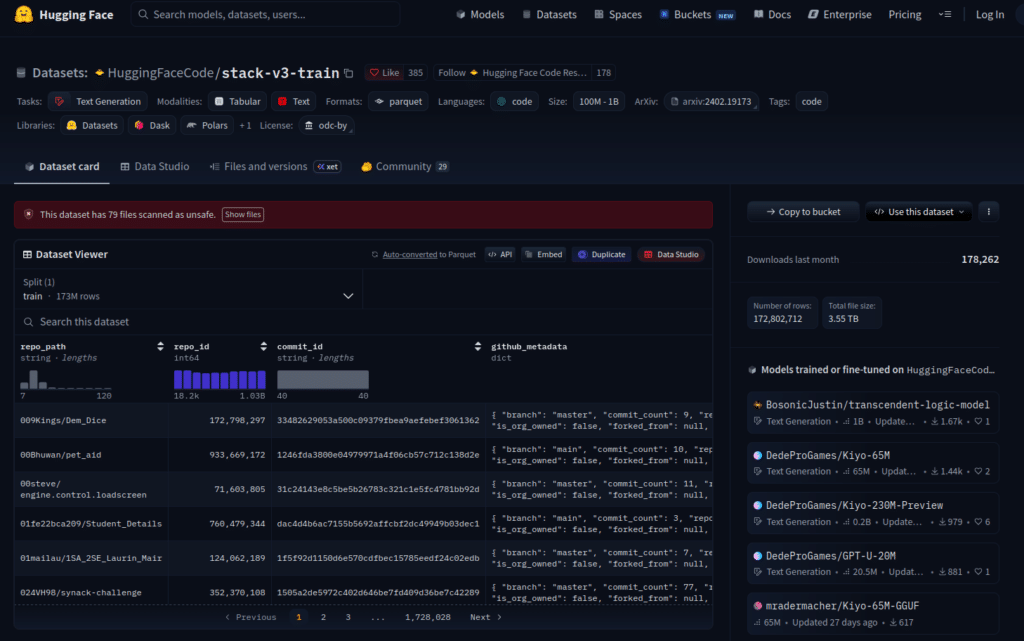
Task: Open the arxiv:2402.19173 paper tag
Action: [711, 101]
